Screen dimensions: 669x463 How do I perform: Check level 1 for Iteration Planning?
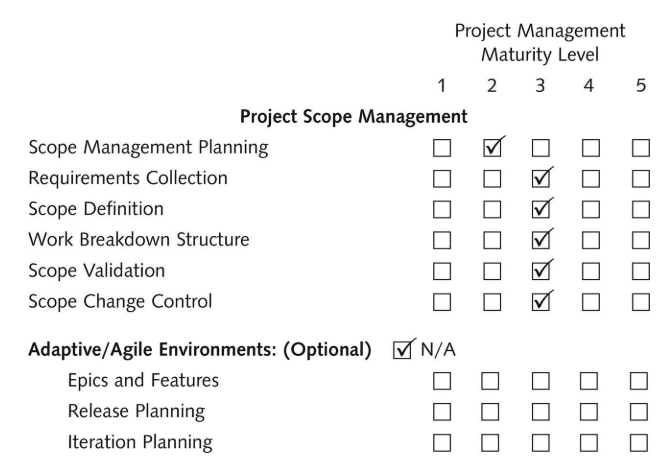441,442
